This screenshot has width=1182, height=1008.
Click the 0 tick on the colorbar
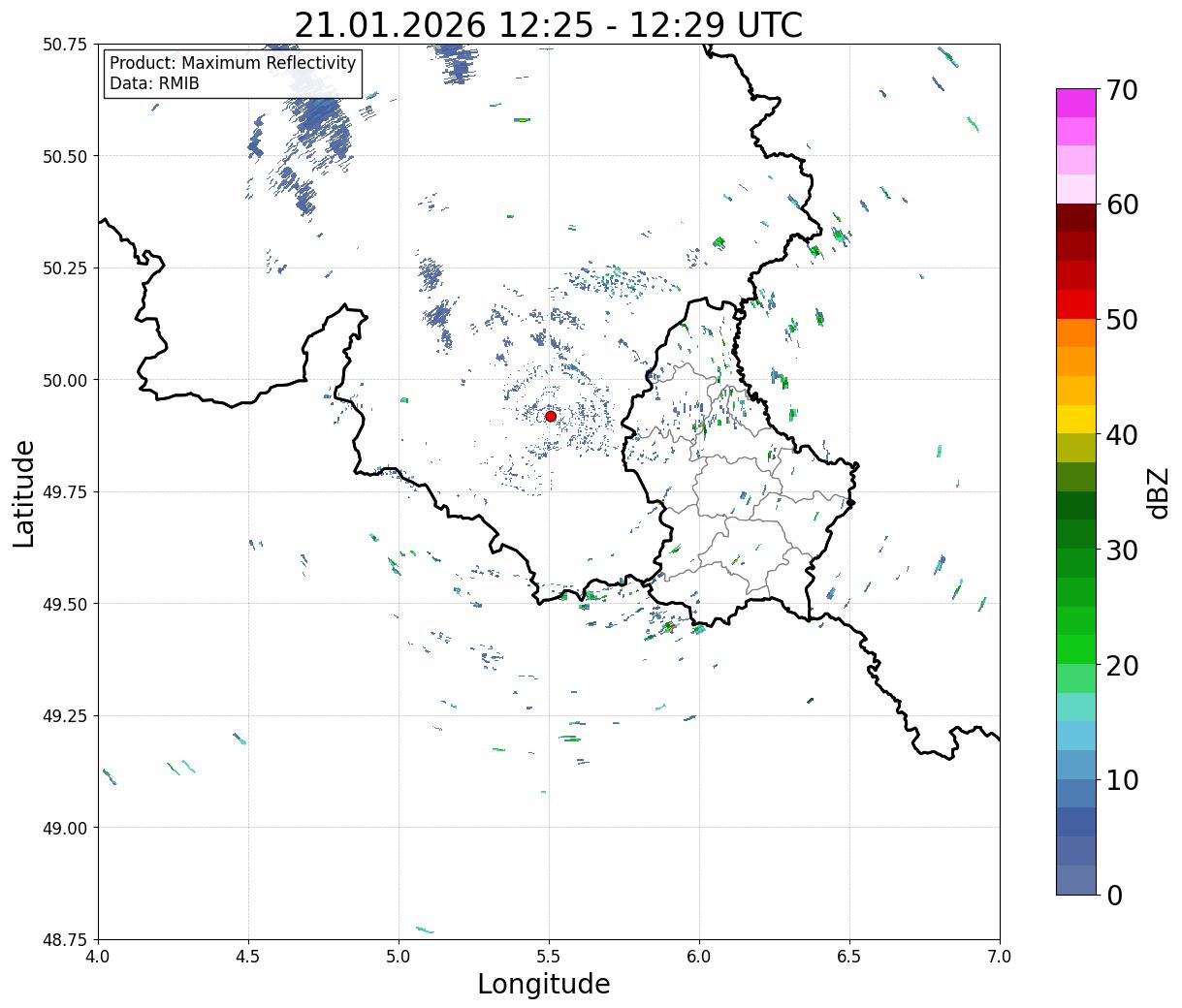coord(1114,895)
